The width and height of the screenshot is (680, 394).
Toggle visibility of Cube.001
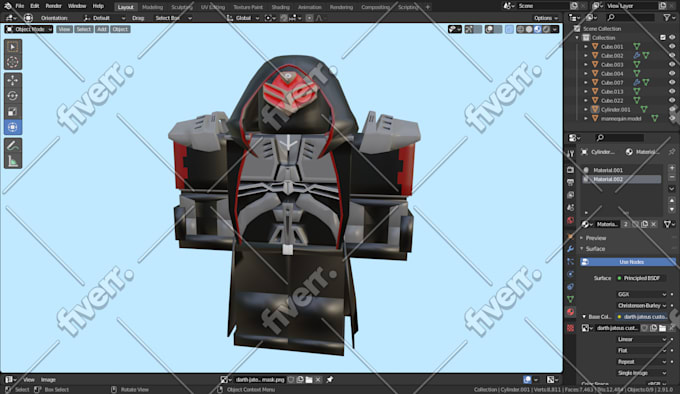672,46
